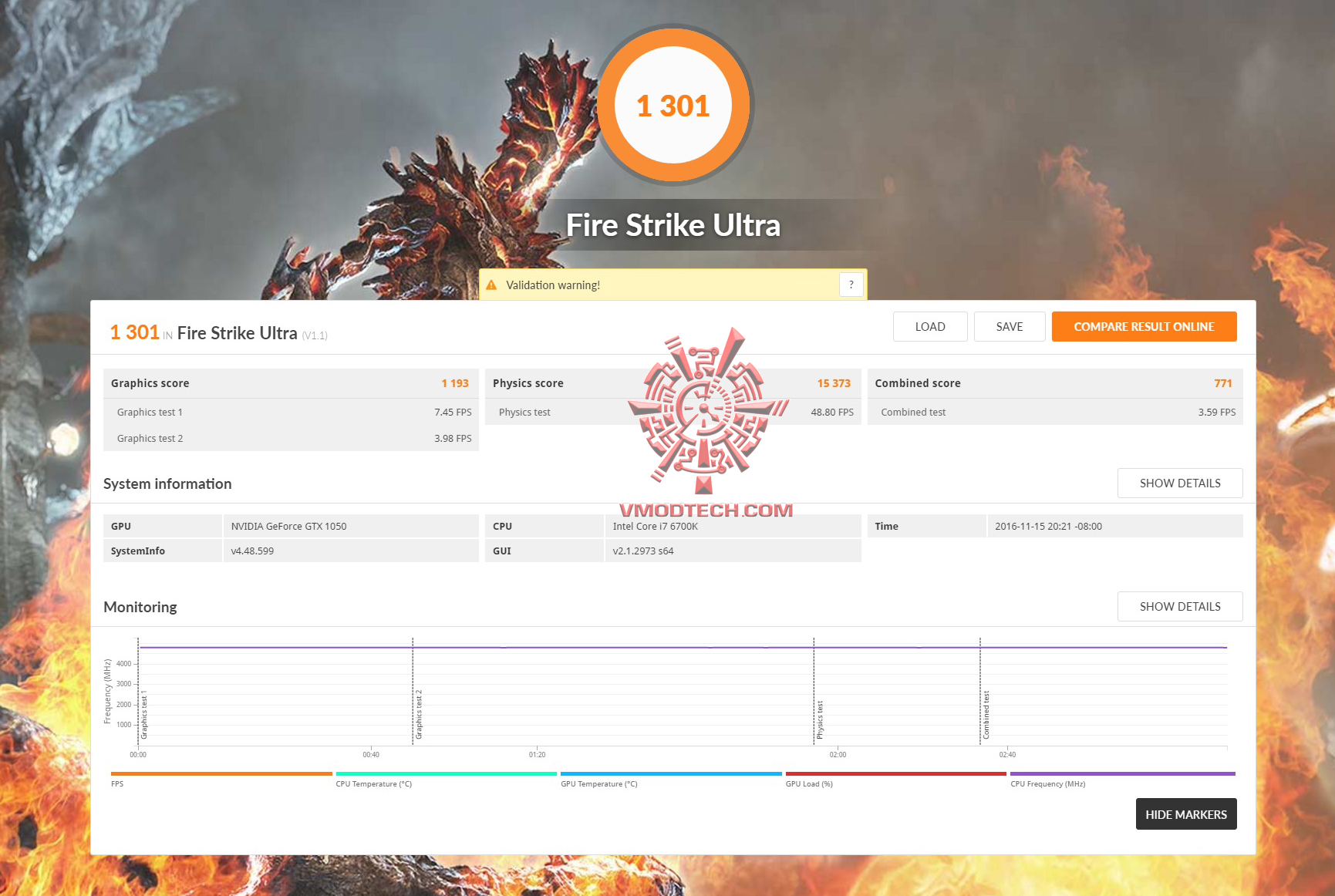Click the Graphics test 2 chart marker
Screen dimensions: 1335x896
(x=419, y=714)
